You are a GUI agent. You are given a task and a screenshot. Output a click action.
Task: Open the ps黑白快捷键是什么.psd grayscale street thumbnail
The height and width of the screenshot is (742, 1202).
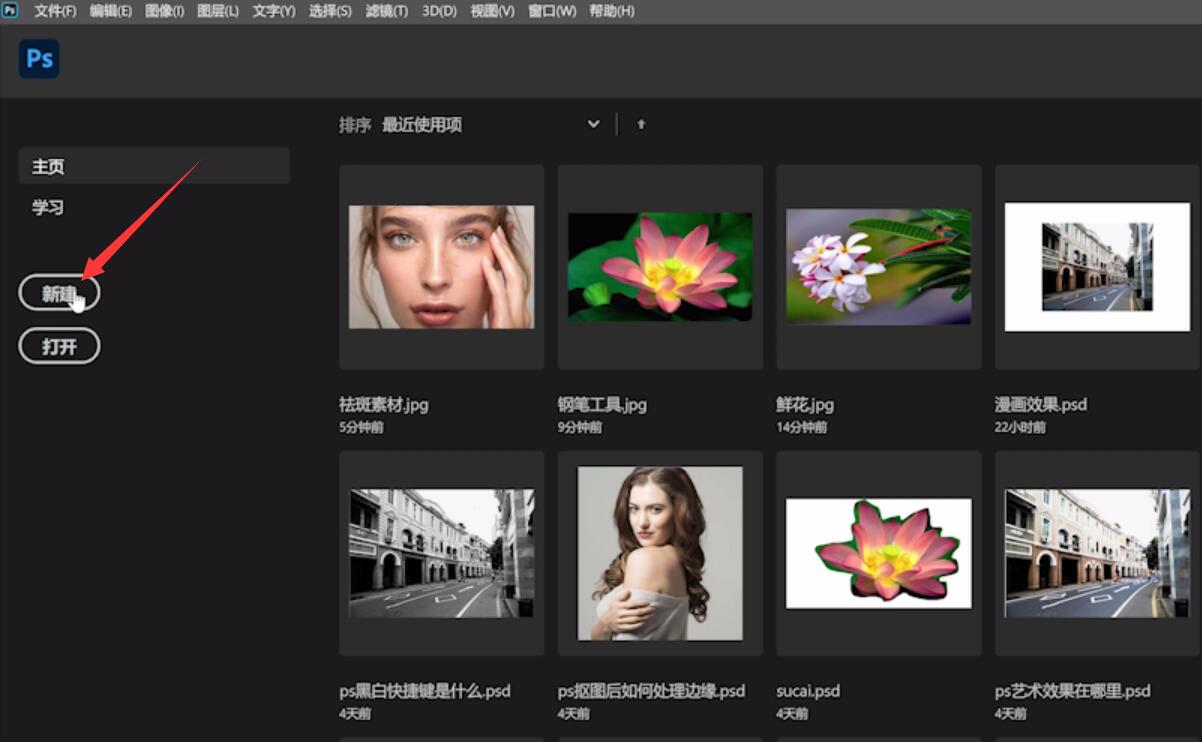coord(442,553)
